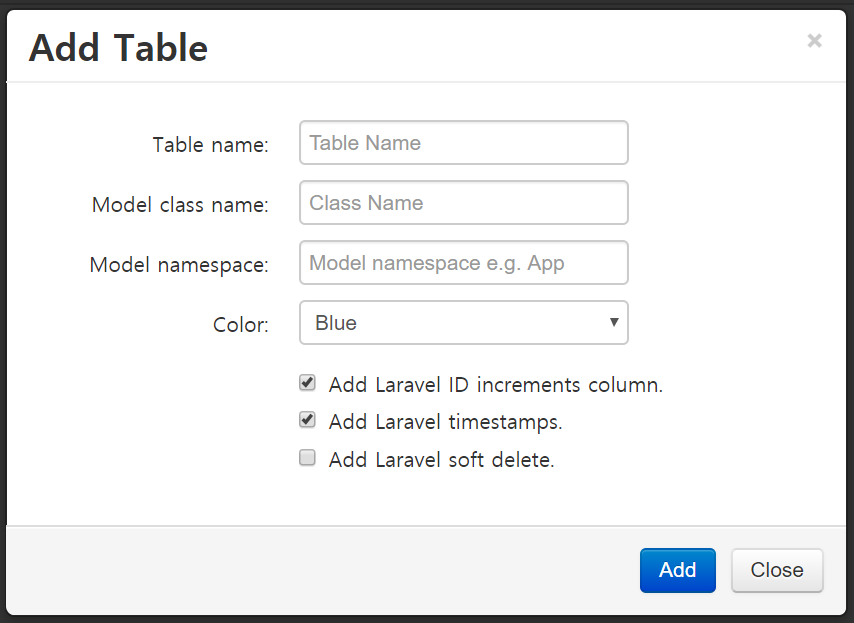
Task: Click the "Model namespace:" label
Action: pyautogui.click(x=179, y=265)
